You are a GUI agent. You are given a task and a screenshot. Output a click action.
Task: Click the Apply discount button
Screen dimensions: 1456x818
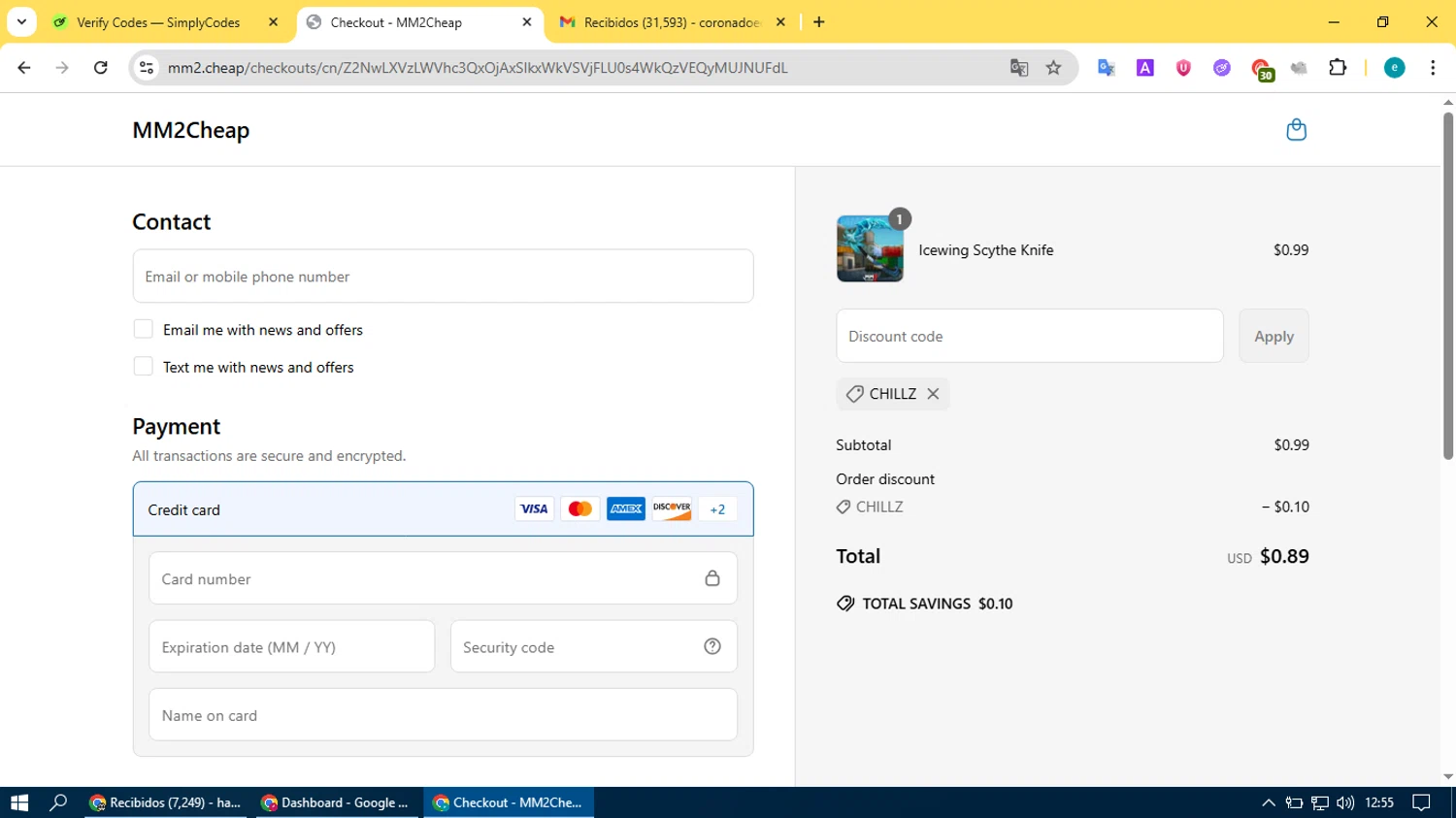click(x=1274, y=336)
